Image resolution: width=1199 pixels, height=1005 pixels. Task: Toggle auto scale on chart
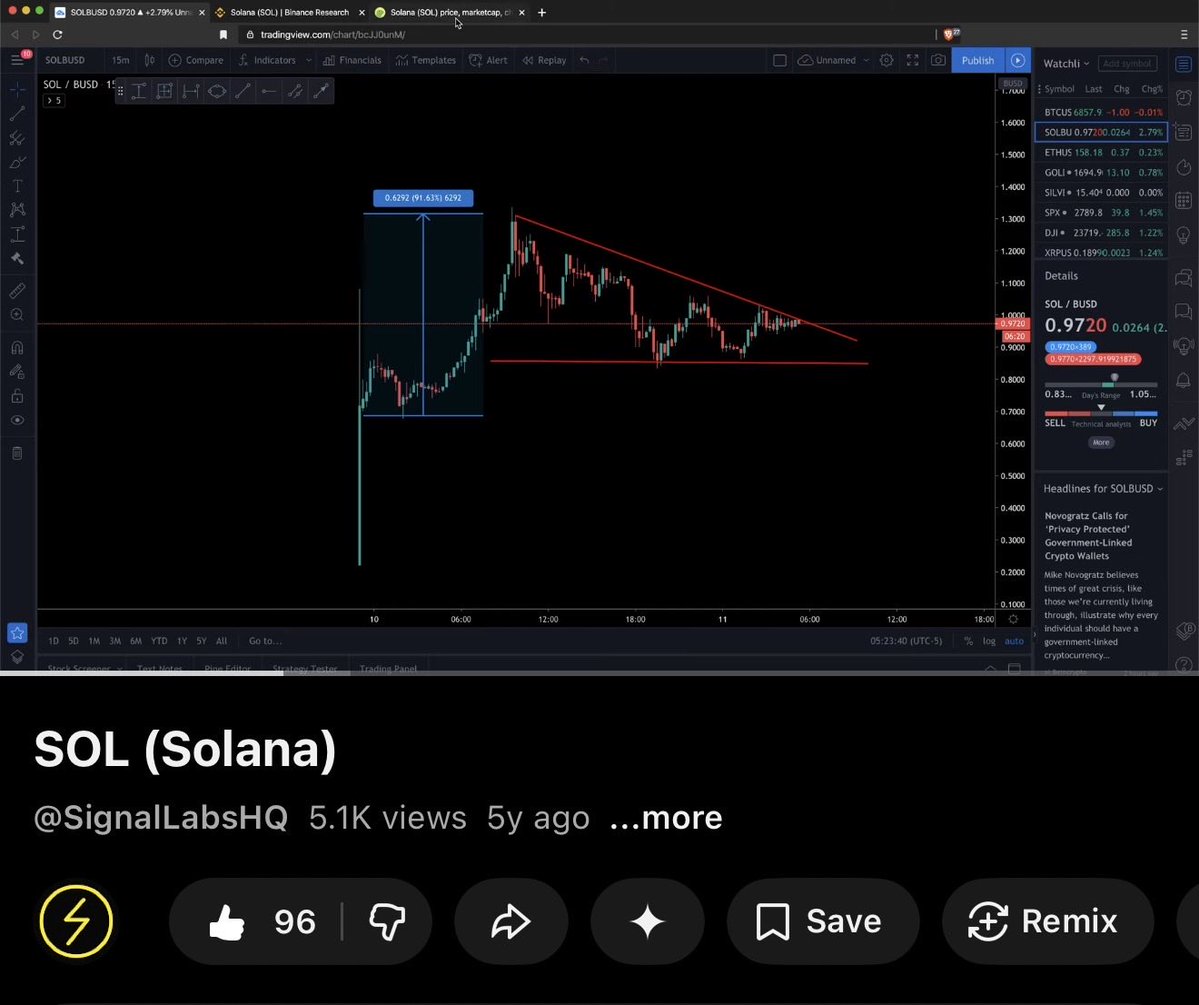[x=1014, y=641]
